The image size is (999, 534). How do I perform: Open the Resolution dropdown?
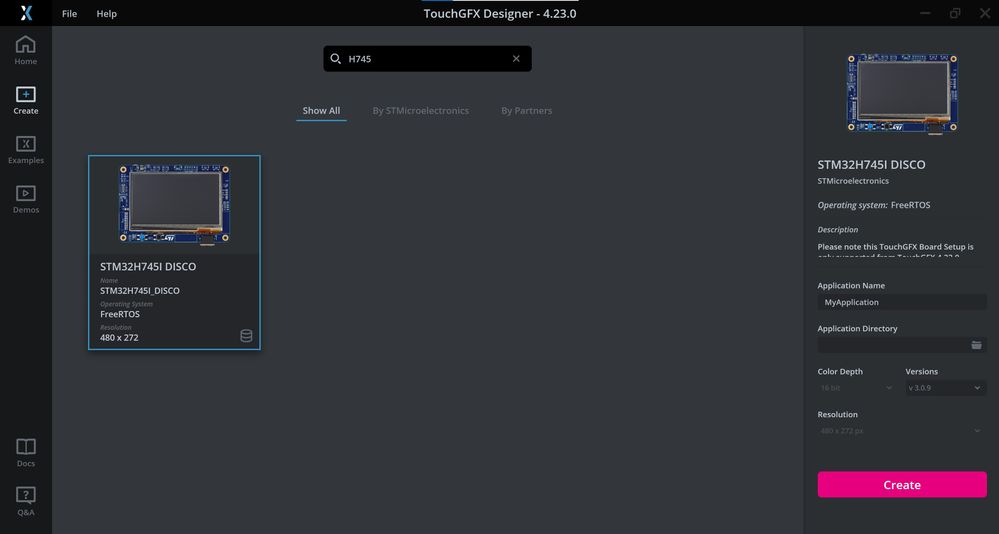pos(902,431)
